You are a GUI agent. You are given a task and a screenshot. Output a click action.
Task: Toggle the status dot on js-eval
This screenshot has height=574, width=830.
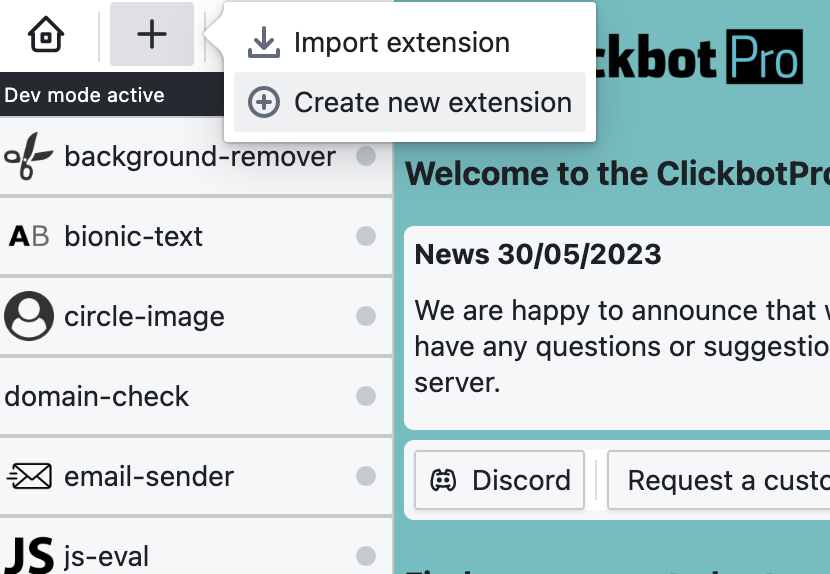366,556
